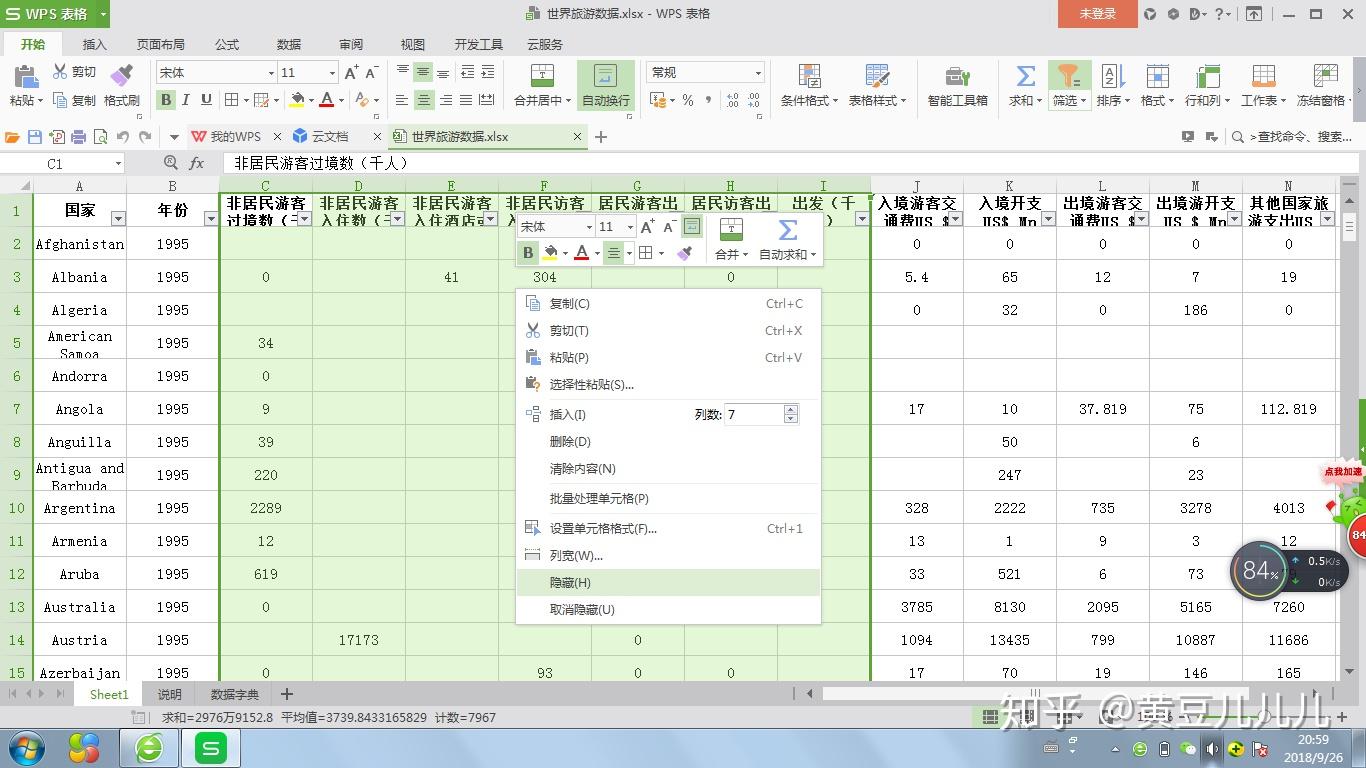Click the Filter (筛选) funnel icon
Viewport: 1366px width, 768px height.
click(1069, 76)
